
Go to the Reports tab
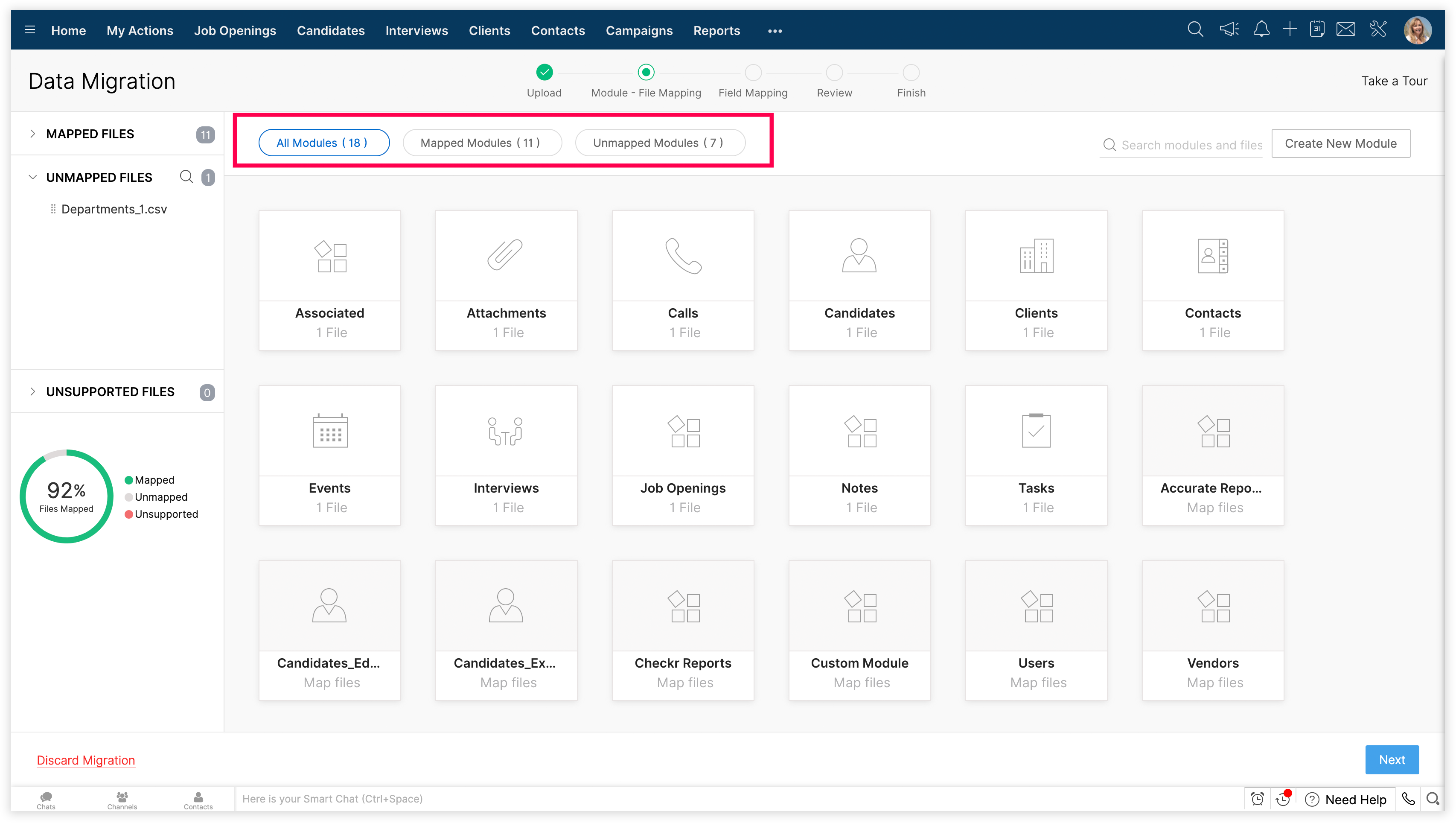(x=716, y=31)
